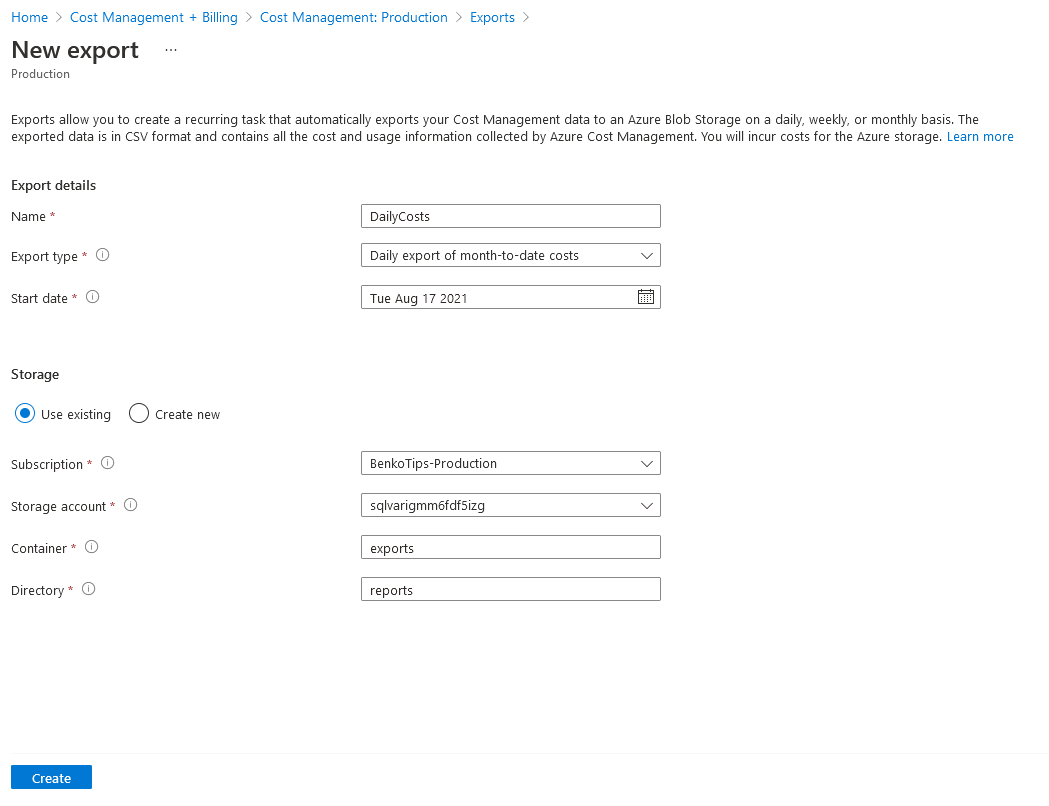Click the info icon beside Container
The image size is (1049, 806).
point(91,546)
